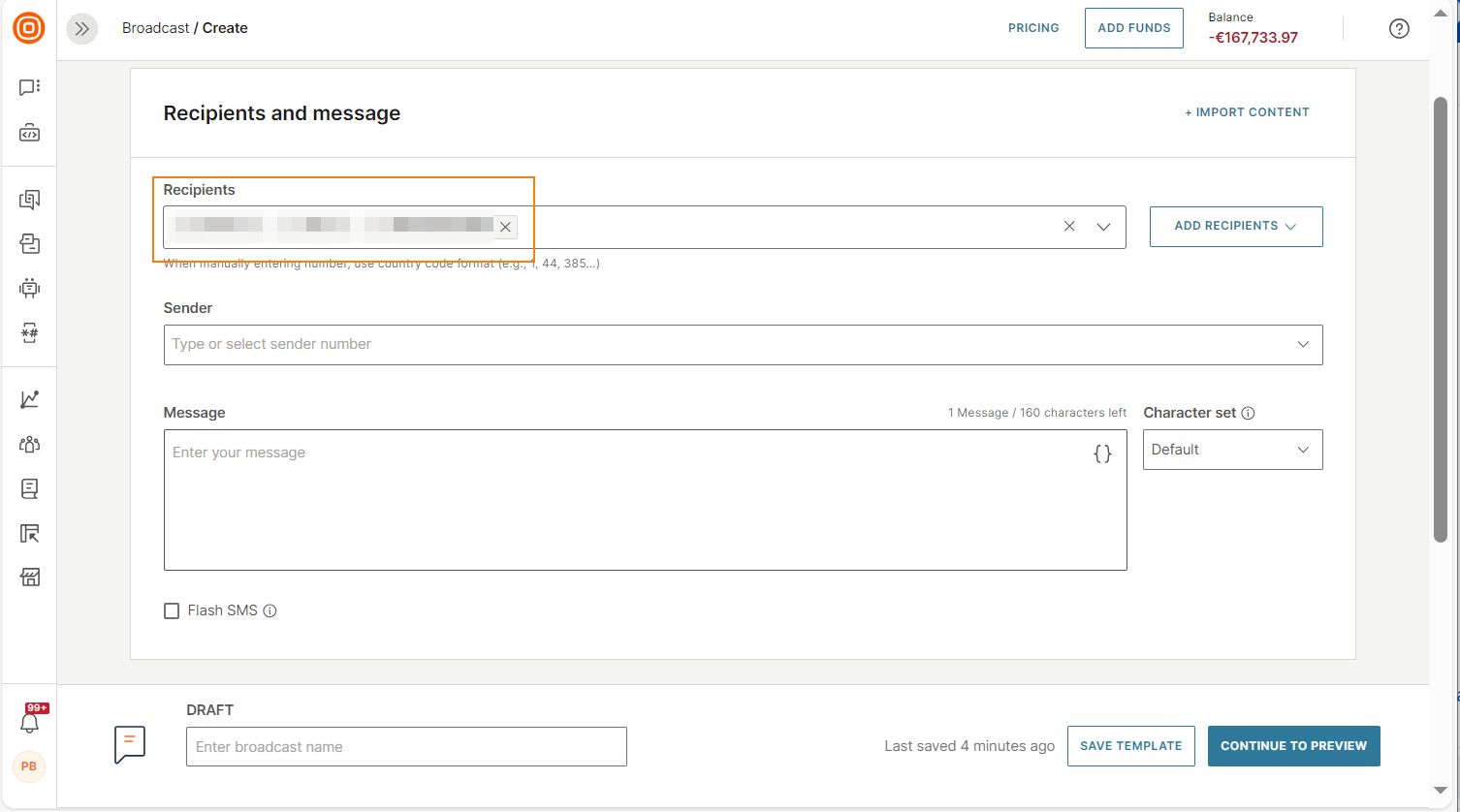The width and height of the screenshot is (1460, 812).
Task: Click the Character set info icon
Action: 1248,413
